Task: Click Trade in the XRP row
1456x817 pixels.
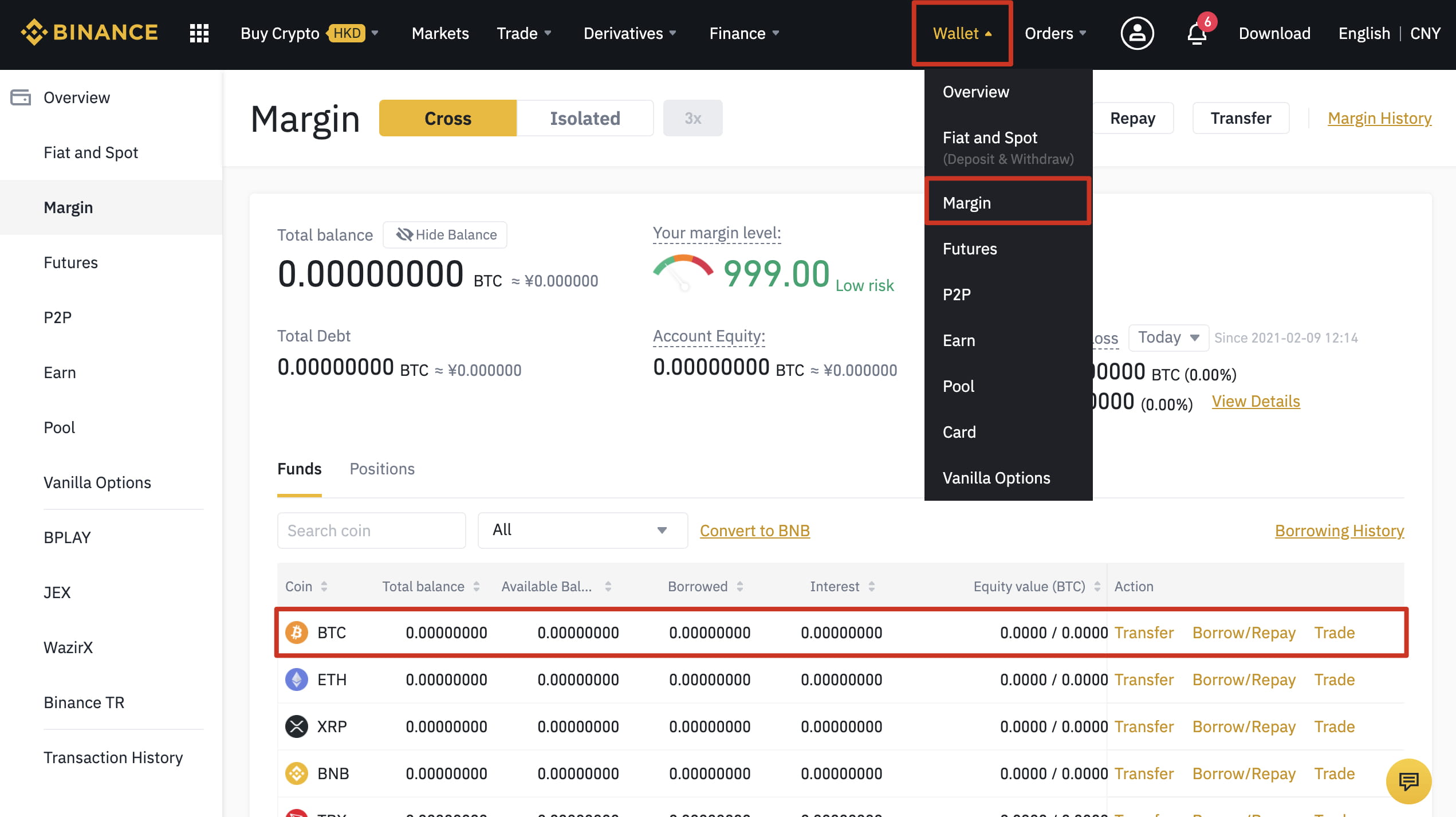Action: point(1334,726)
